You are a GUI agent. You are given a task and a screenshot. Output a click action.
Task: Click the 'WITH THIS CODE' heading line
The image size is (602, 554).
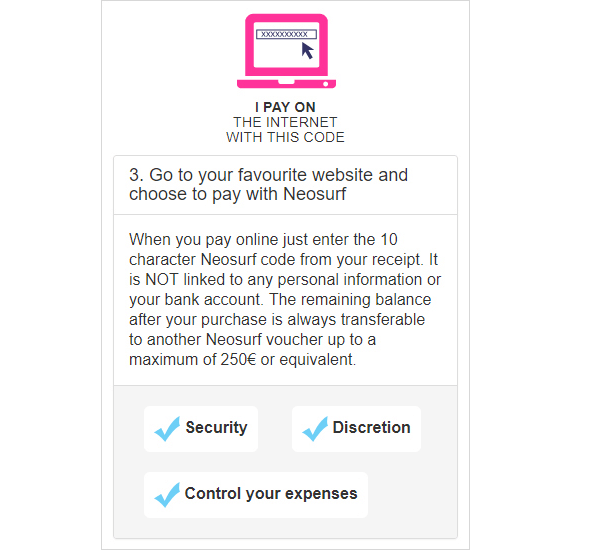click(285, 137)
